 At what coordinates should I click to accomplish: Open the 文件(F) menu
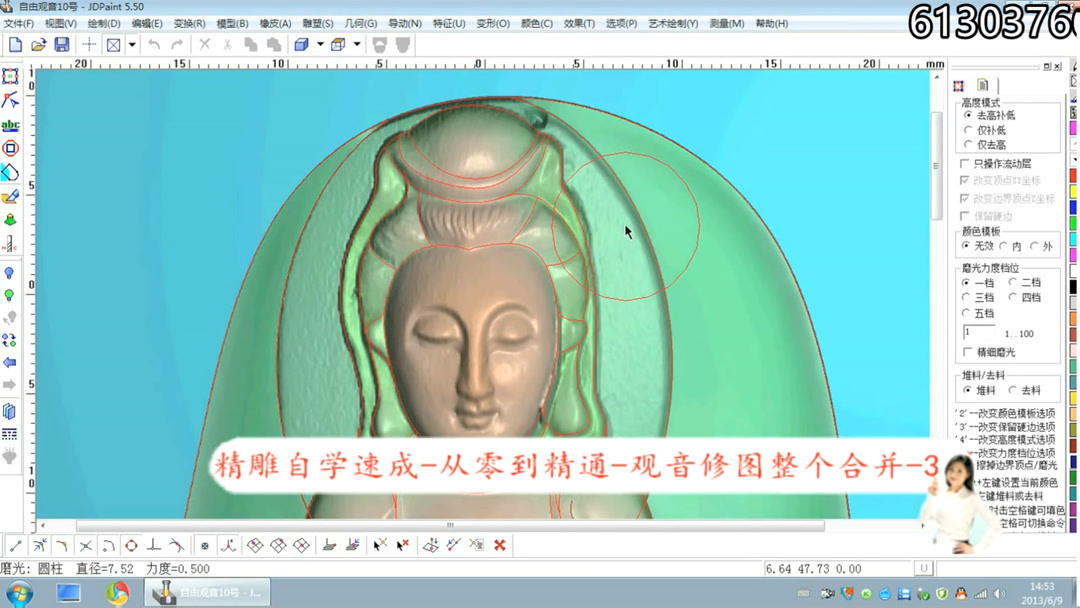pyautogui.click(x=16, y=22)
